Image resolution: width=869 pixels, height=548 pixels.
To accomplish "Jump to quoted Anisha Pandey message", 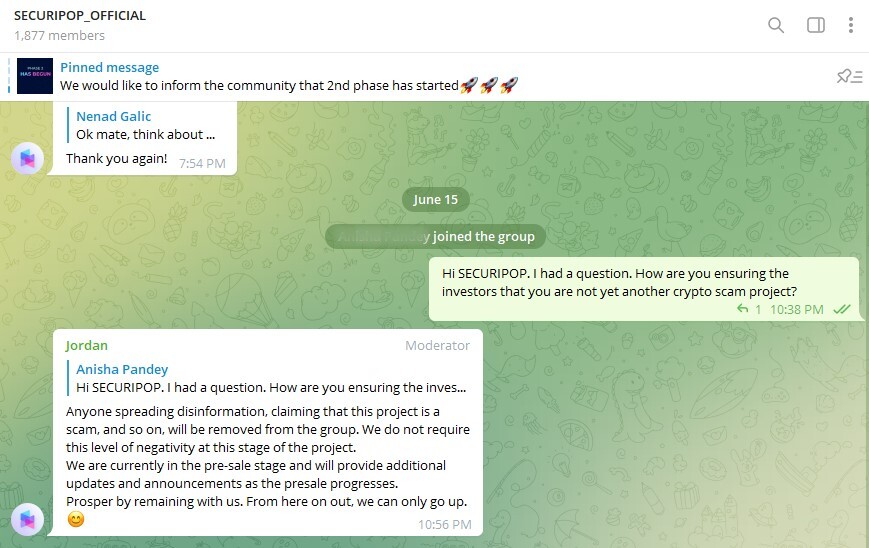I will 267,378.
